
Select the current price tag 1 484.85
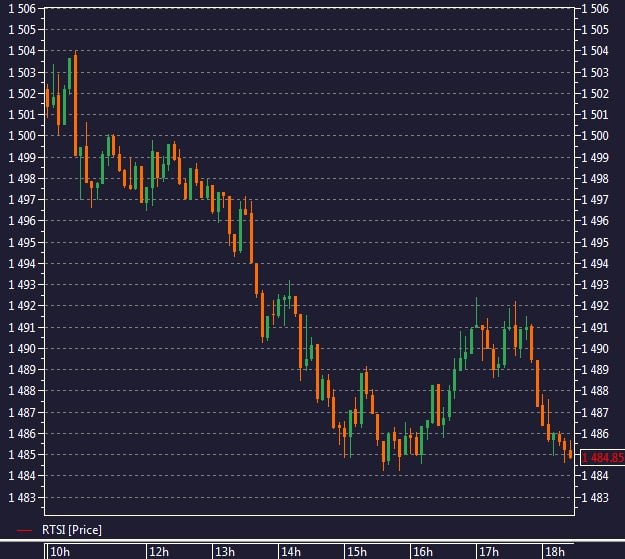click(x=602, y=458)
